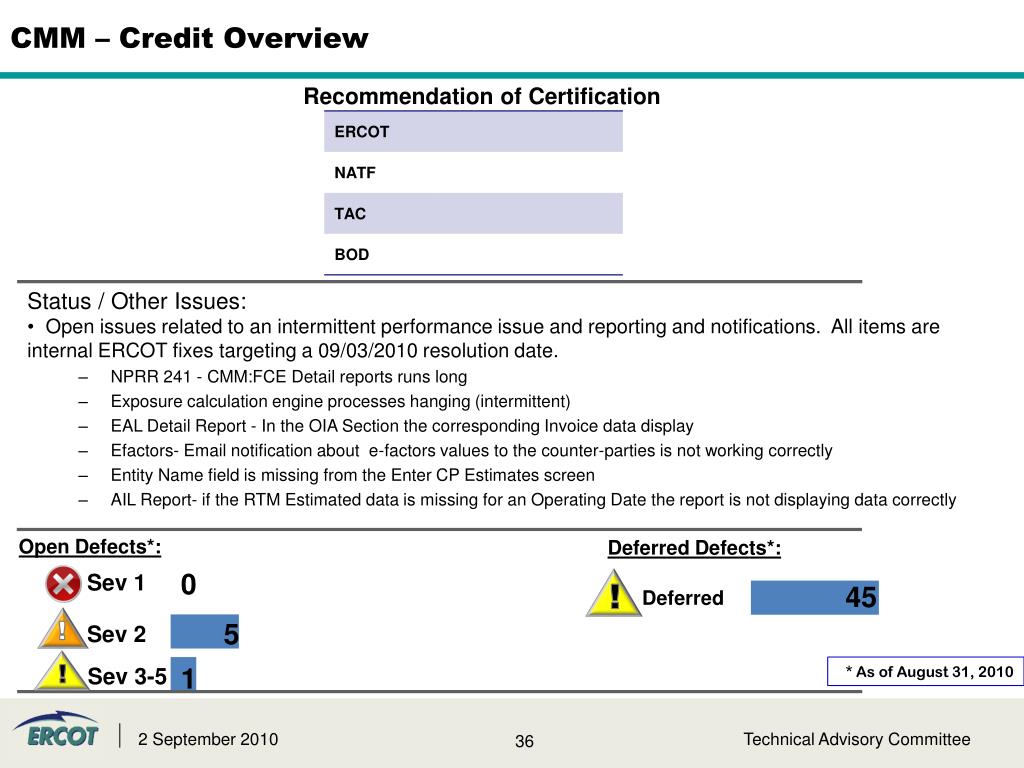Click the Entity Name field missing bullet
The height and width of the screenshot is (768, 1024).
353,475
